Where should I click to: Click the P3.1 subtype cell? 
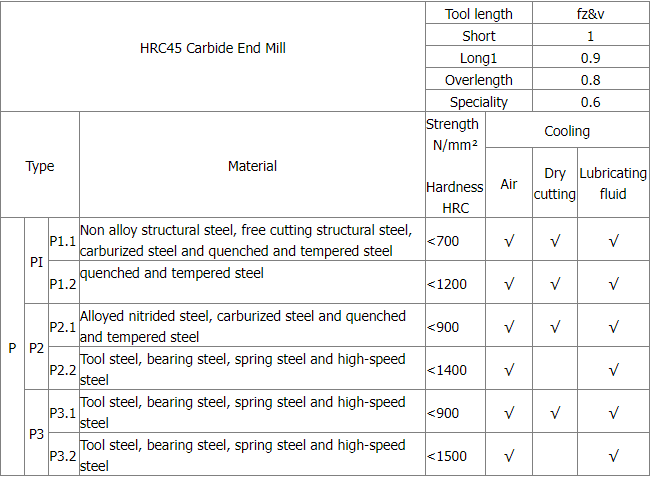coord(62,413)
